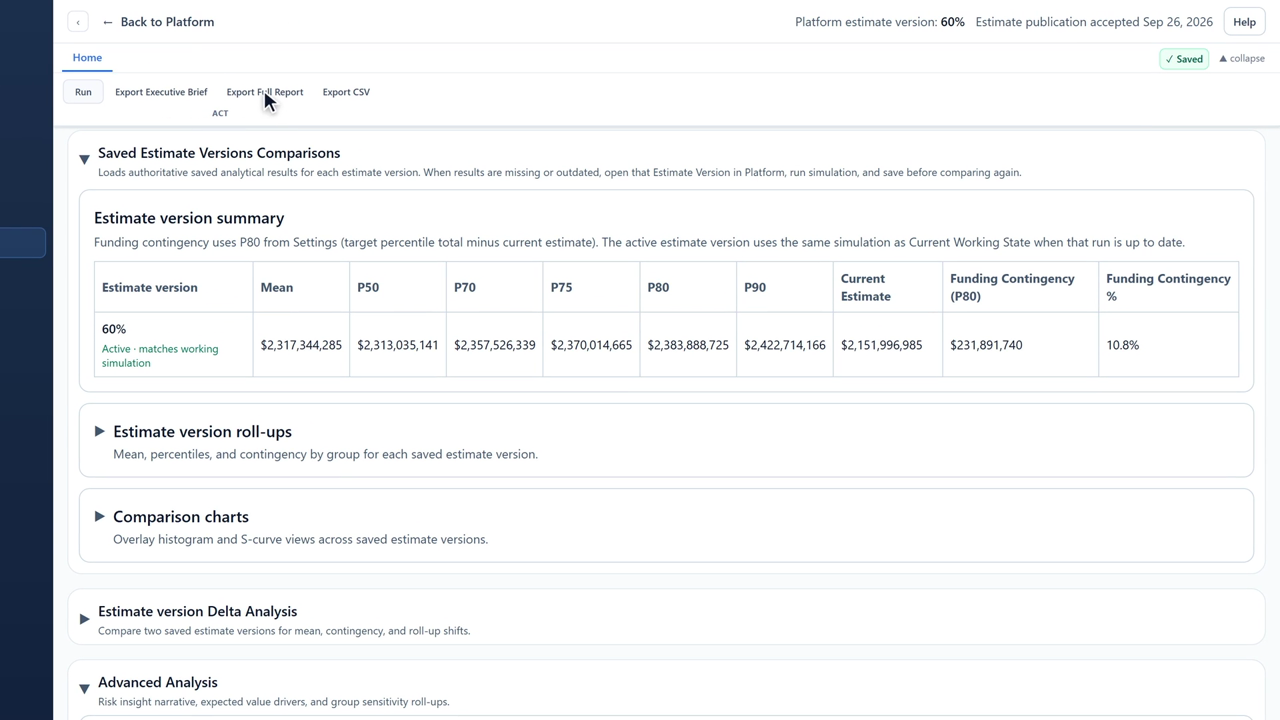
Task: Click Funding Contingency % column header
Action: (x=1168, y=287)
